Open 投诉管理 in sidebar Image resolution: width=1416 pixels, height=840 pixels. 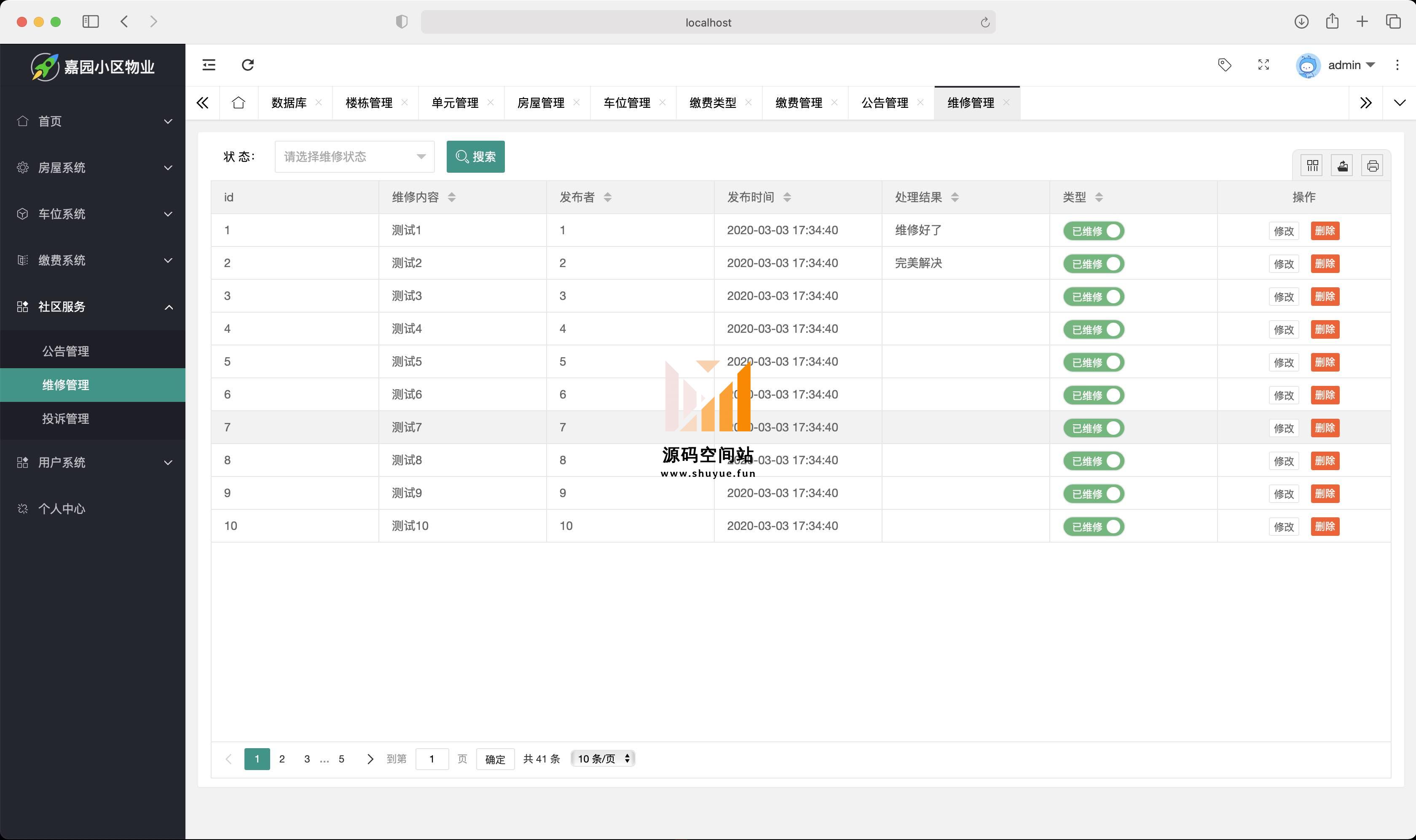click(x=93, y=419)
